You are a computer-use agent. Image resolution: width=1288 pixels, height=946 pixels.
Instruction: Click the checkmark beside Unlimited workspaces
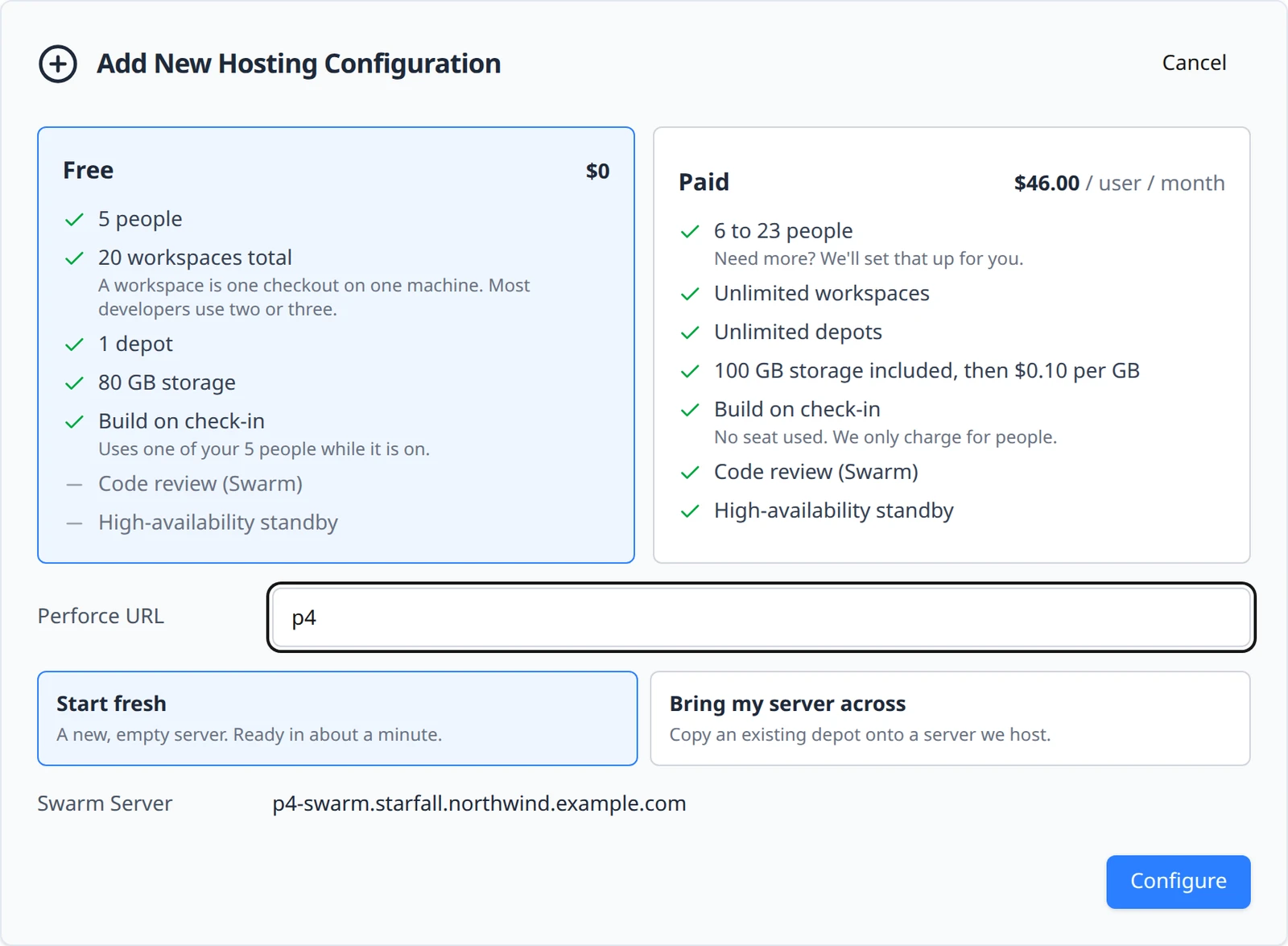coord(690,295)
